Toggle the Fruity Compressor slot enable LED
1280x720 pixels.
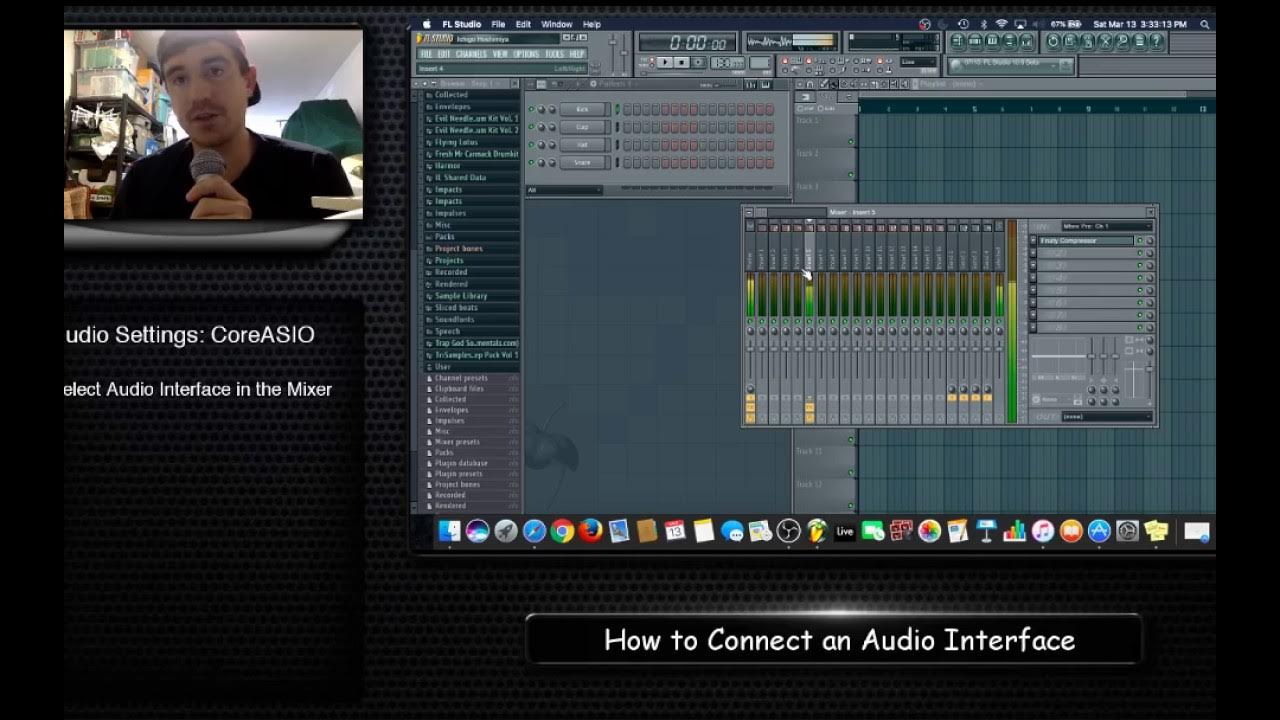(1139, 241)
